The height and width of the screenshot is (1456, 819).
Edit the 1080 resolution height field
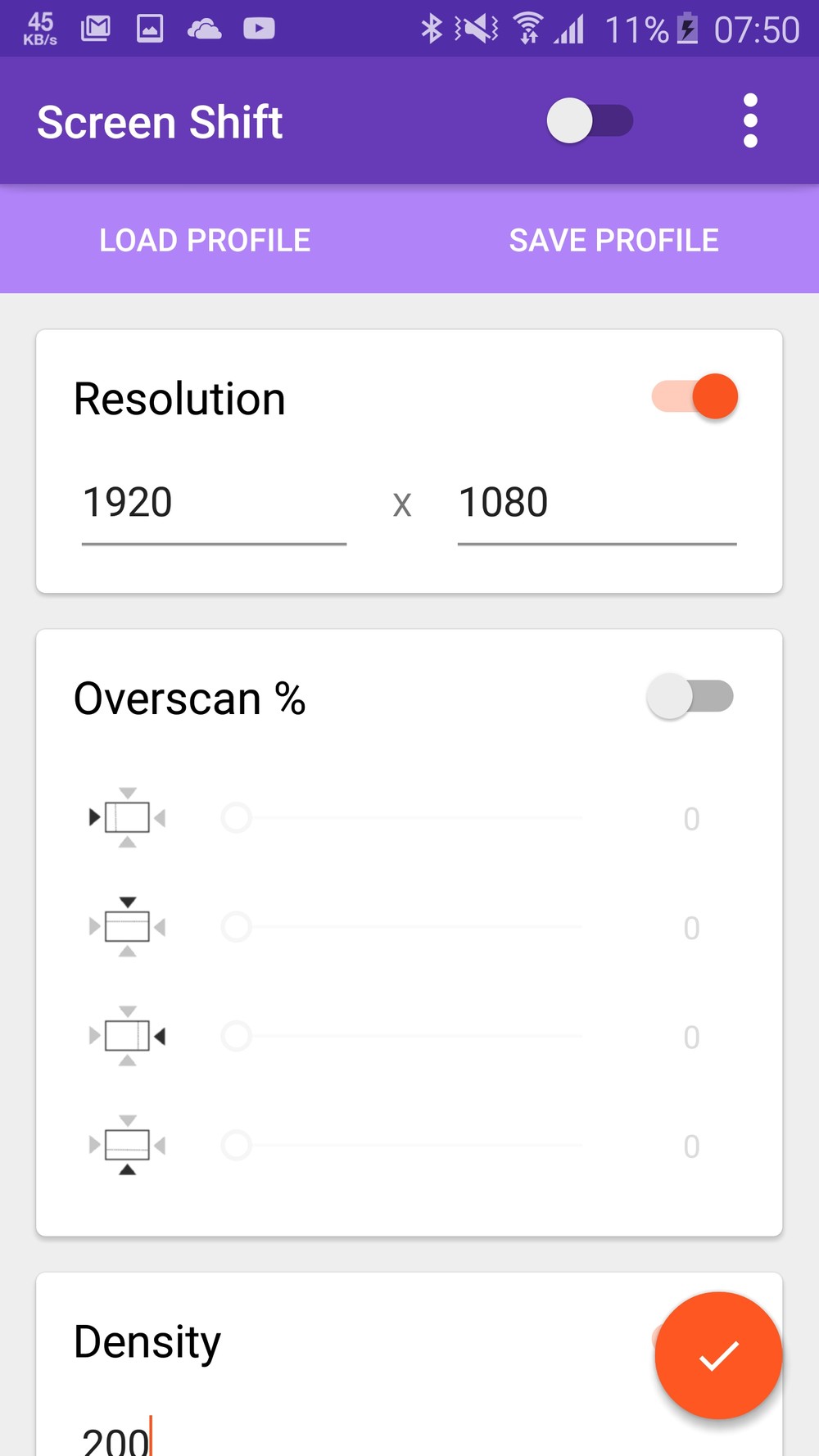point(596,503)
